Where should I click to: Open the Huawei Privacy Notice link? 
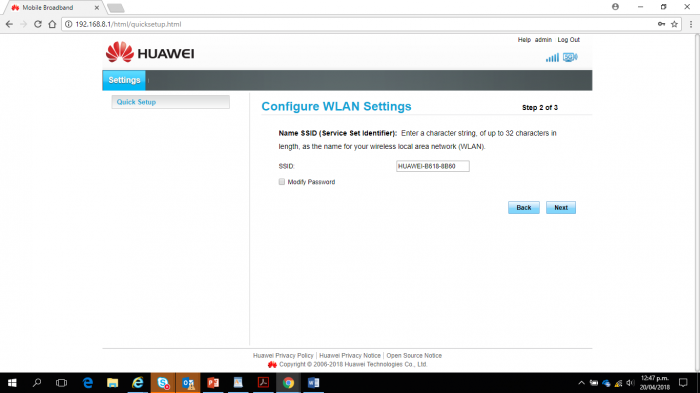[x=350, y=355]
